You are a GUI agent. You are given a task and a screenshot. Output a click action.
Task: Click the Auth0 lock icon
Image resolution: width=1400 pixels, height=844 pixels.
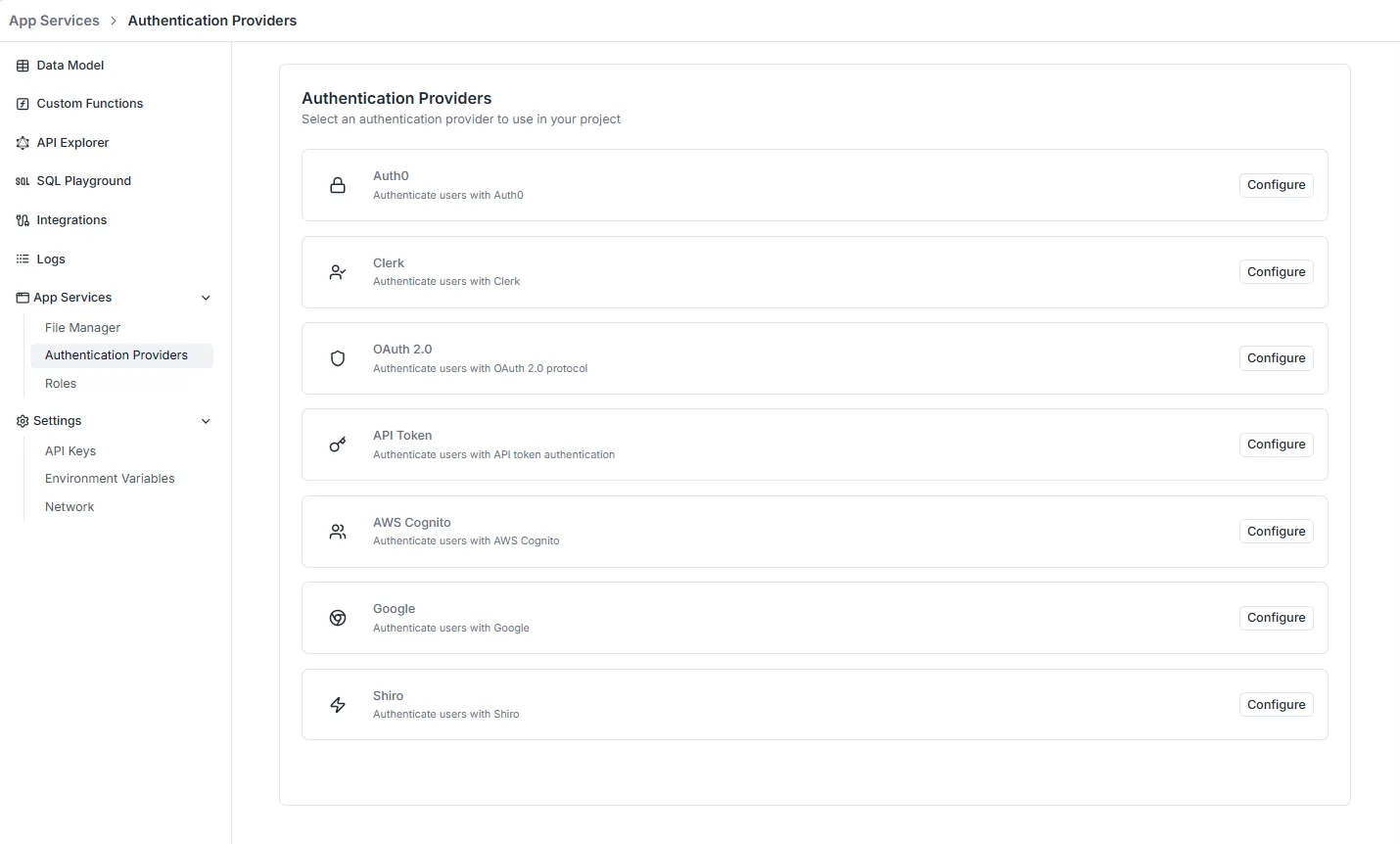pyautogui.click(x=338, y=185)
